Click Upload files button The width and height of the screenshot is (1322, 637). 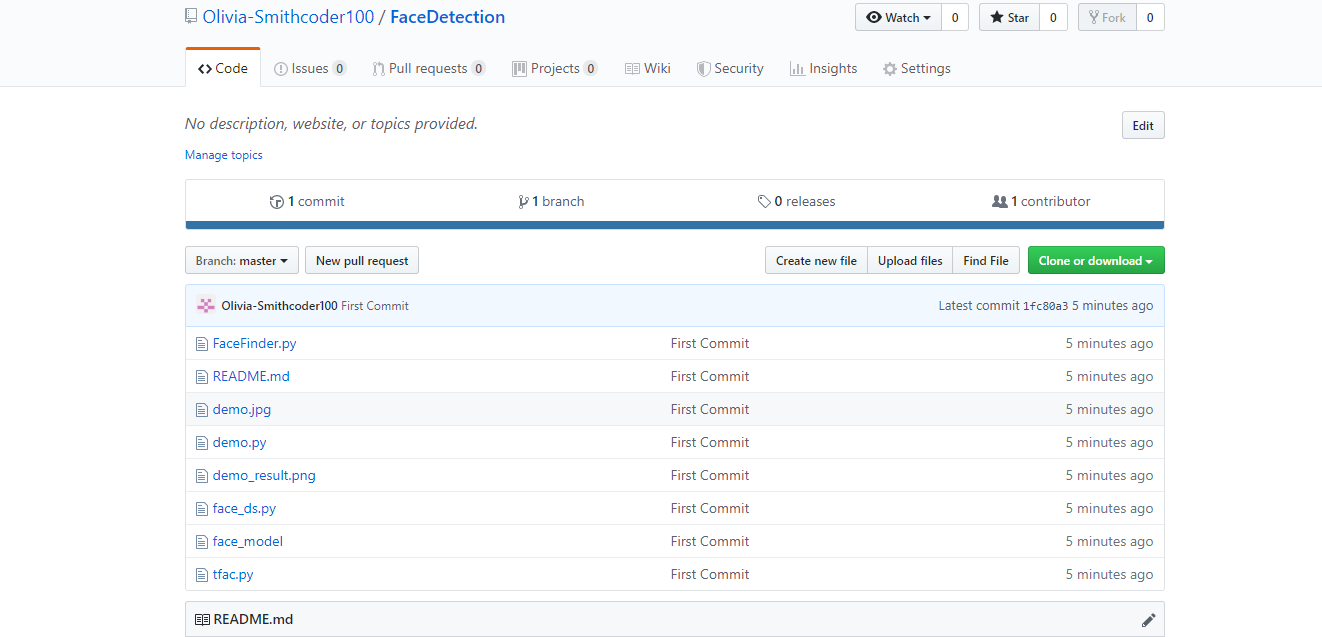point(910,260)
